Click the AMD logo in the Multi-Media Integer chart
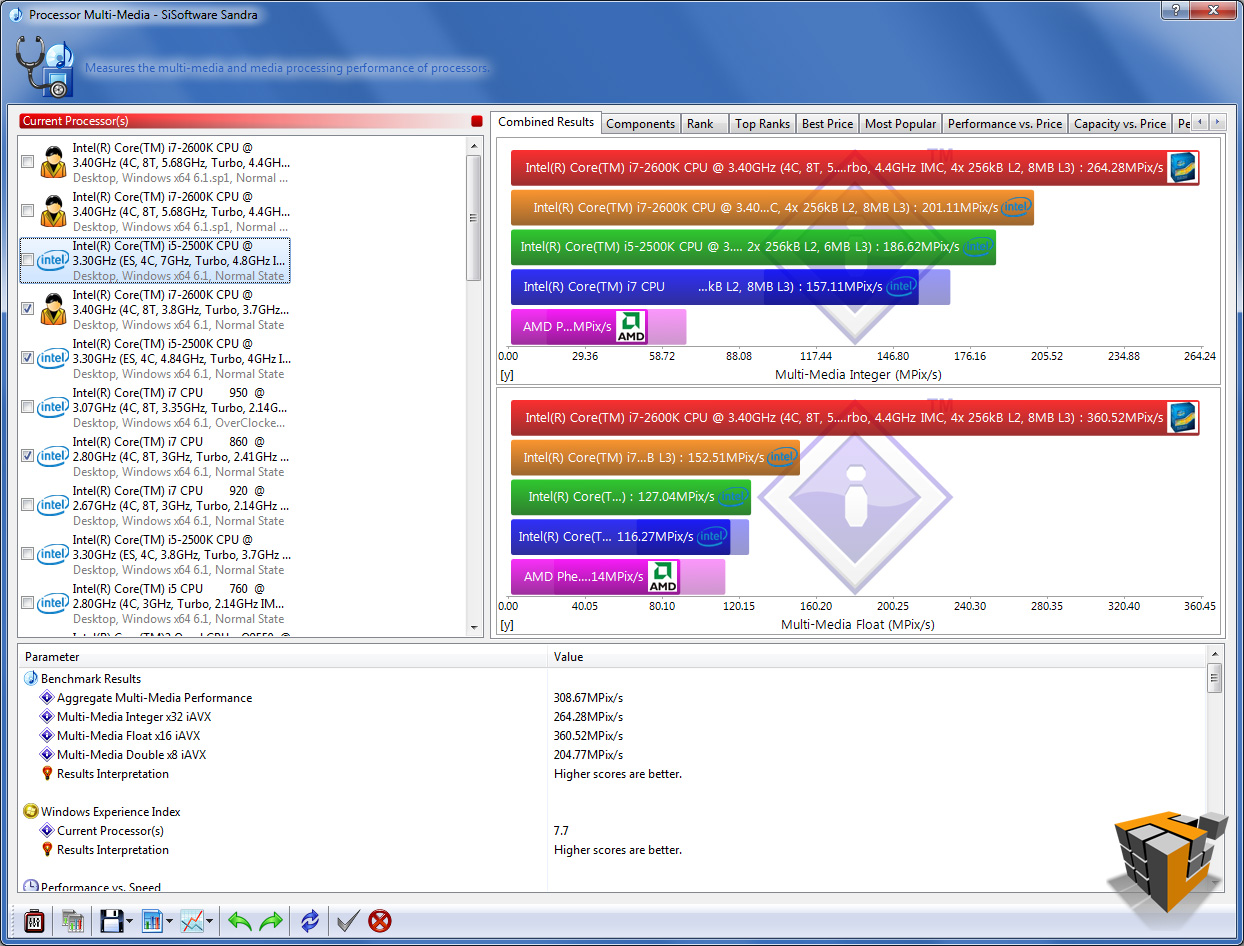Viewport: 1244px width, 946px height. coord(631,327)
